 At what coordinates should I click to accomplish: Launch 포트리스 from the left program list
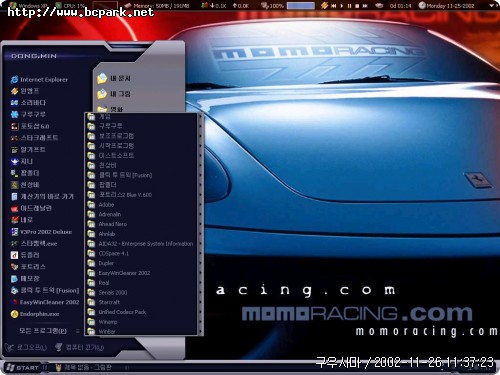28,267
